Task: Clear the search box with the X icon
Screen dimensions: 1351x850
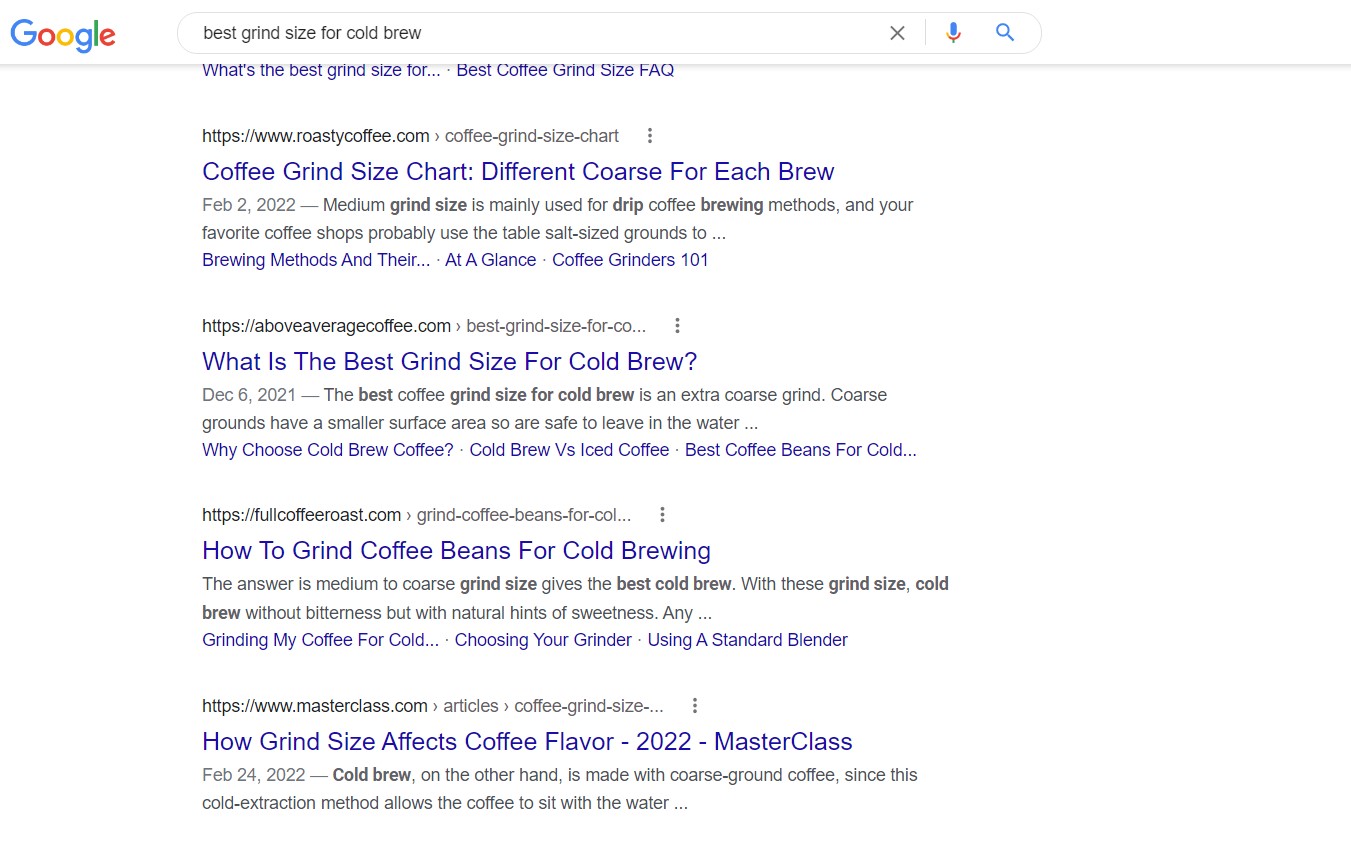Action: pos(897,33)
